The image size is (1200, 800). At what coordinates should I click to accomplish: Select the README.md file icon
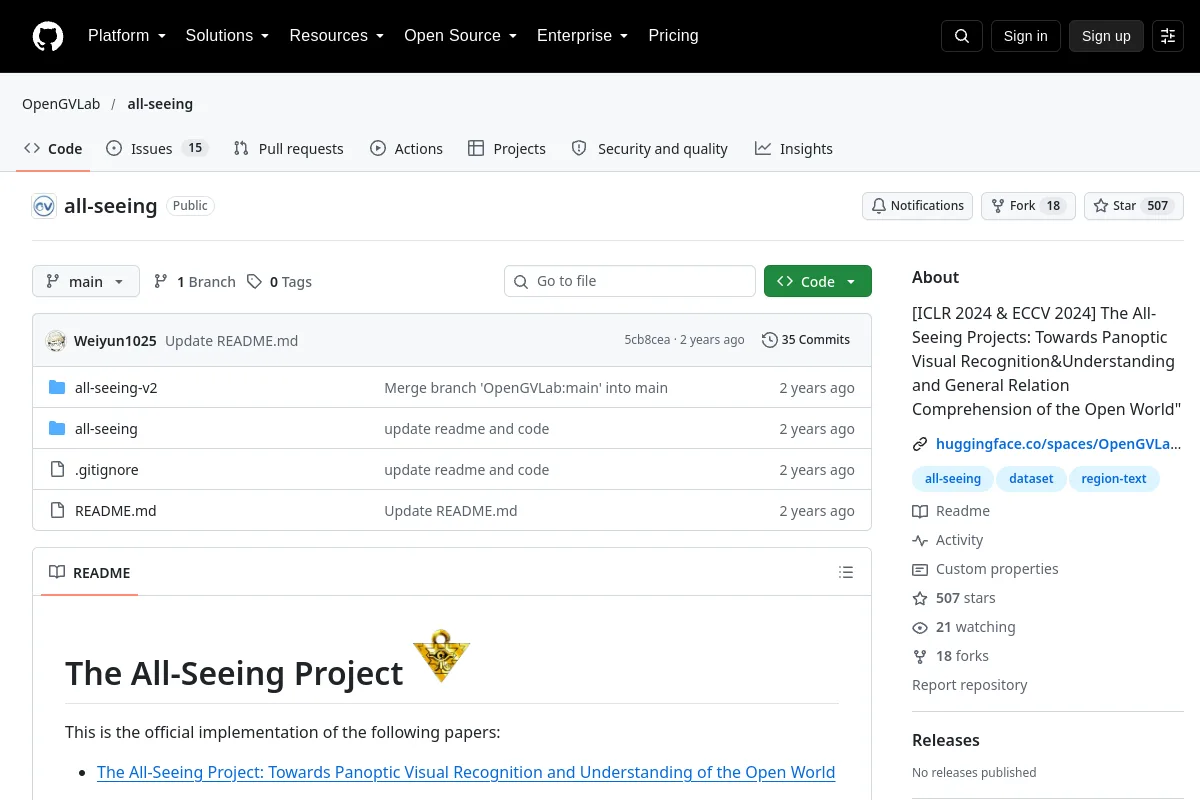57,511
